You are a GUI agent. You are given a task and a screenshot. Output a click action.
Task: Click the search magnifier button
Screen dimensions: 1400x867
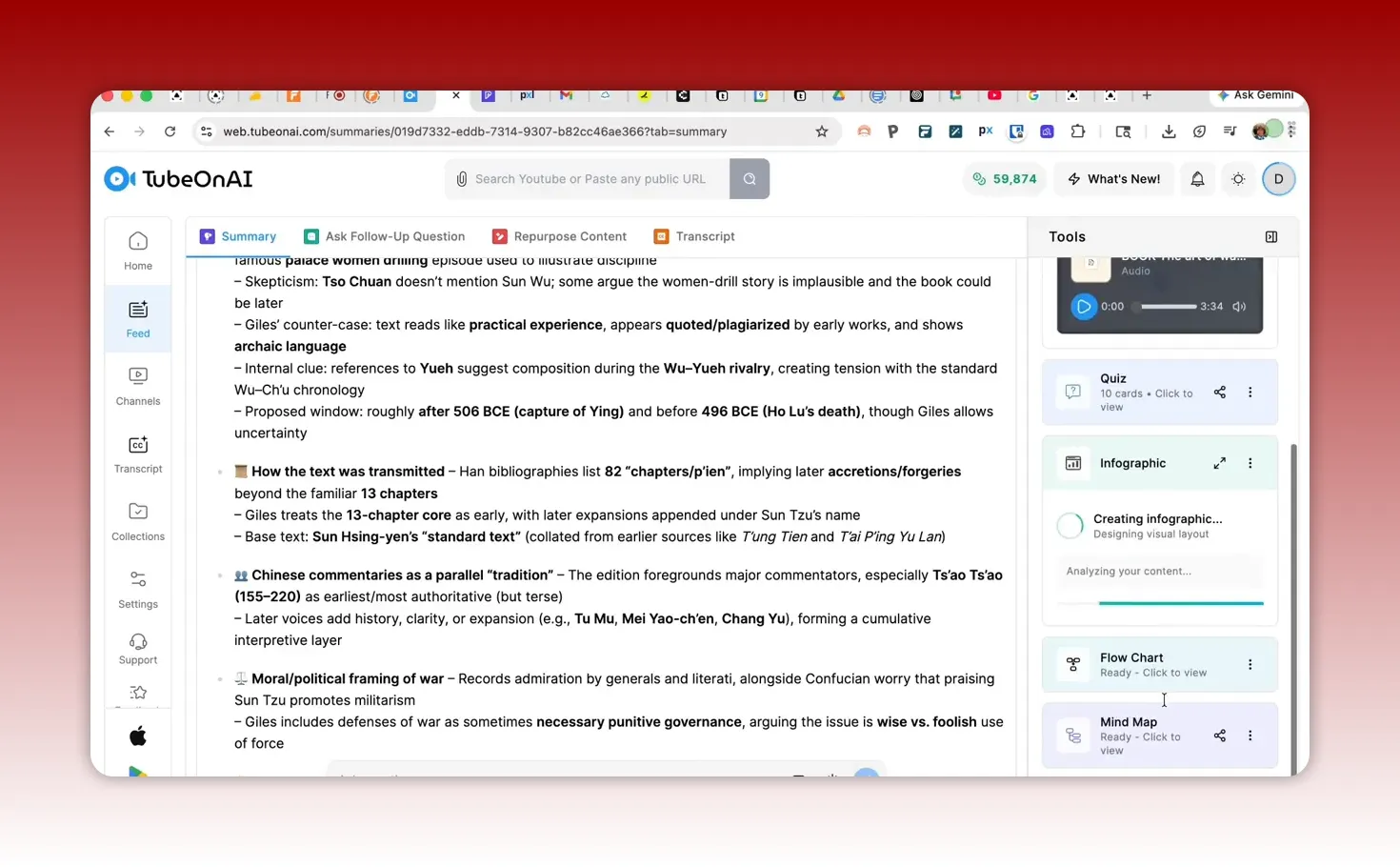tap(750, 179)
